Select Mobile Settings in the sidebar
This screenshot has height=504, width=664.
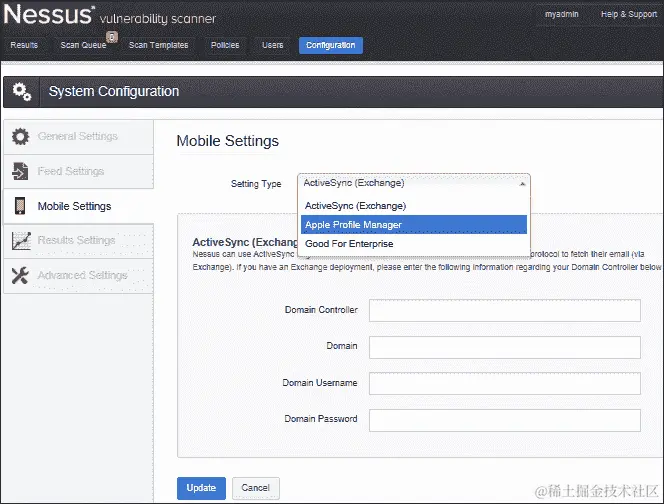pos(78,206)
